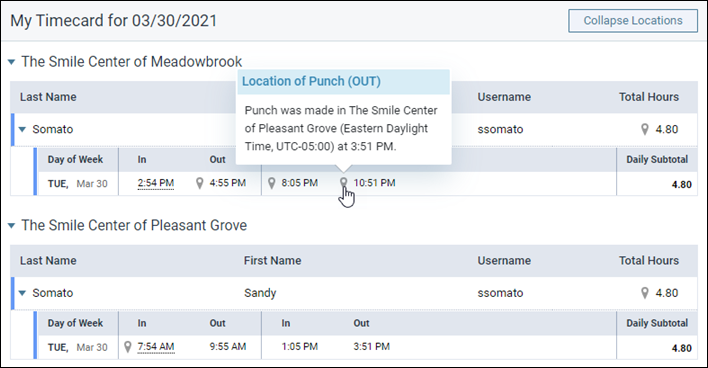Click Last Name column header in Meadowbrook table

coord(48,97)
